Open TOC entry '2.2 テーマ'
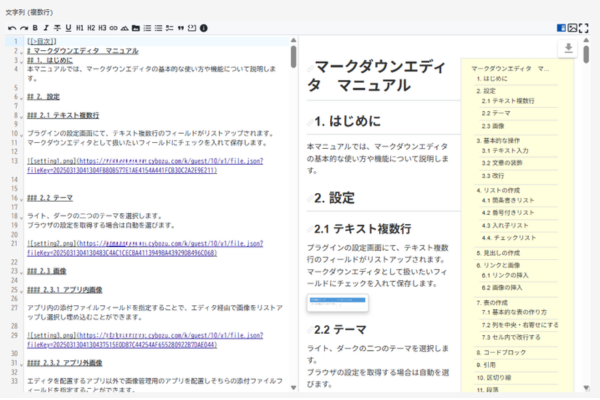 [496, 114]
